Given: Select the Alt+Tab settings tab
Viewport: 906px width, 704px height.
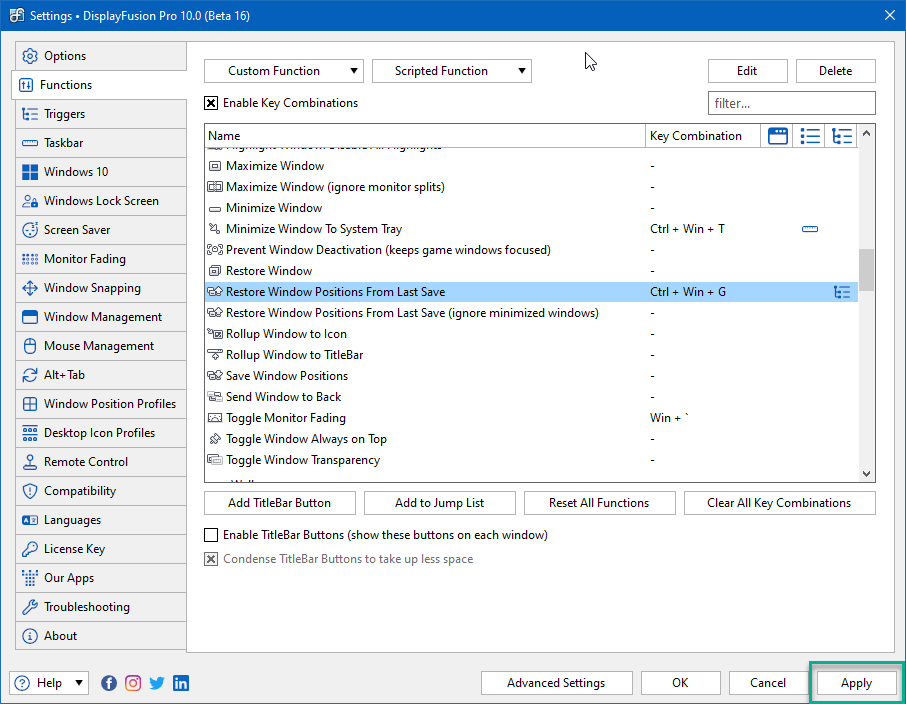Looking at the screenshot, I should click(x=101, y=375).
